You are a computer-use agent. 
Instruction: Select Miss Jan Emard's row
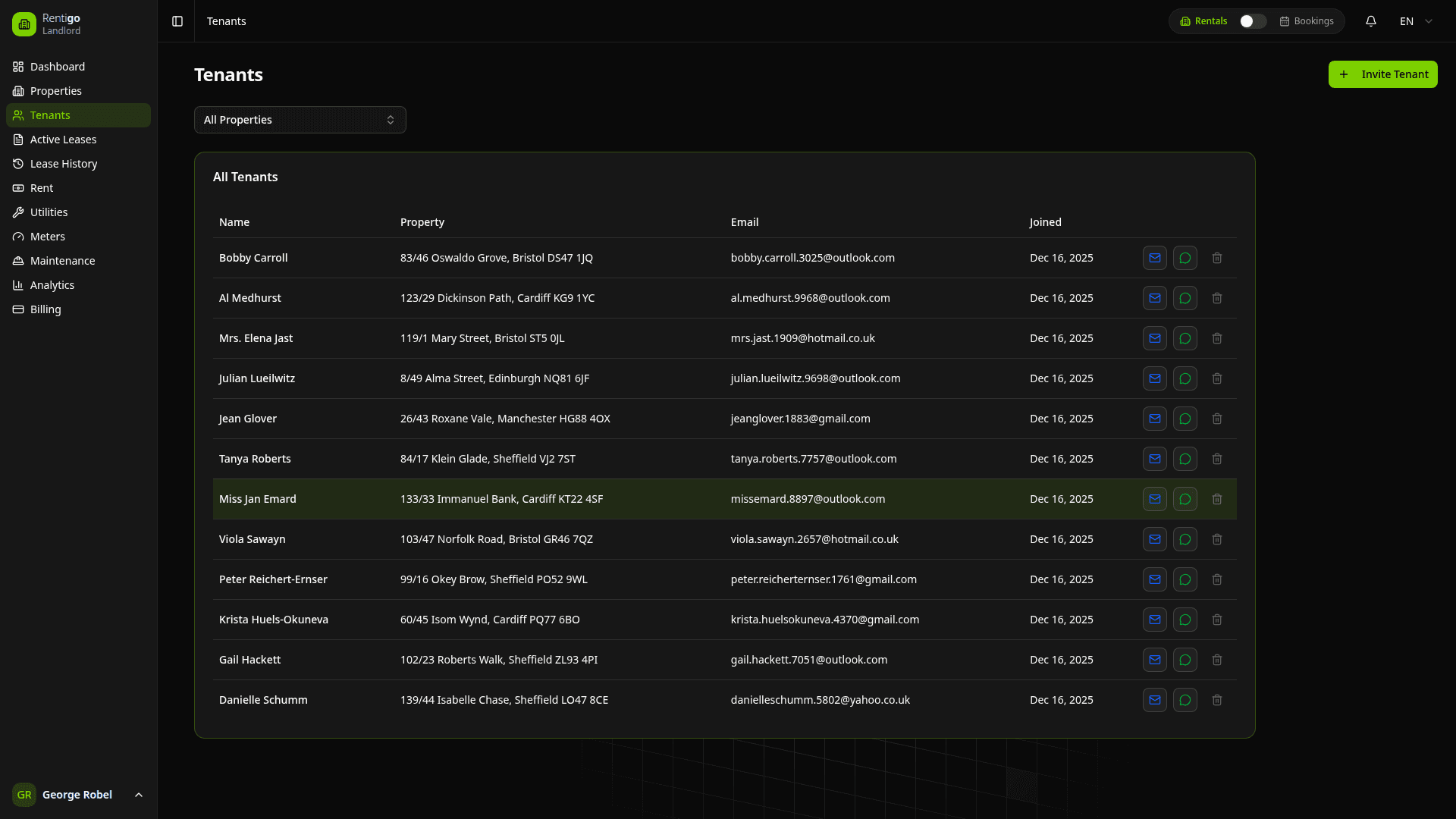[531, 499]
